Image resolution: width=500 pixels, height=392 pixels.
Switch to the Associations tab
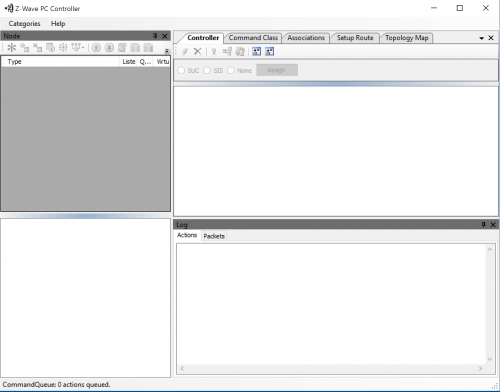306,38
